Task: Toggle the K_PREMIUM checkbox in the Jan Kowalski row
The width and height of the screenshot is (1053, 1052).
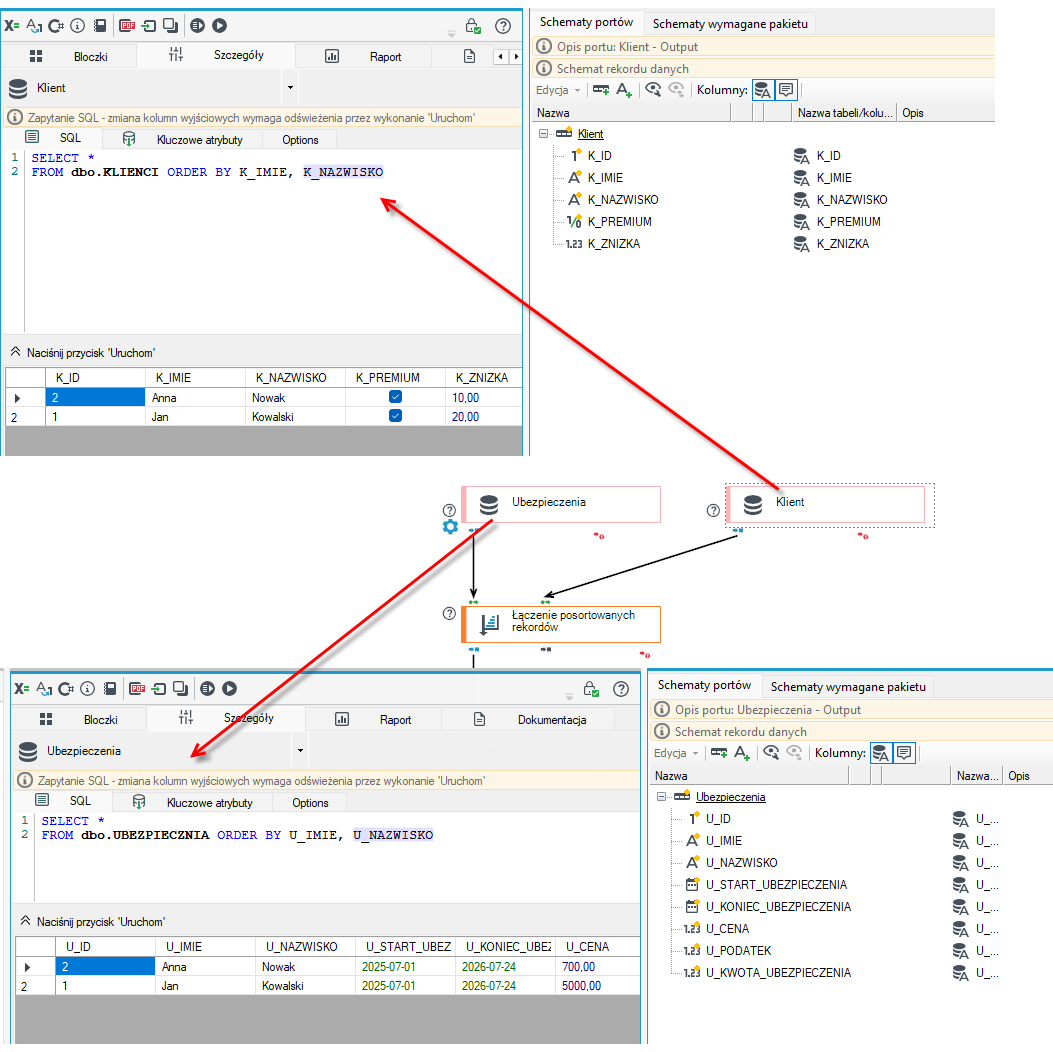Action: pyautogui.click(x=396, y=416)
